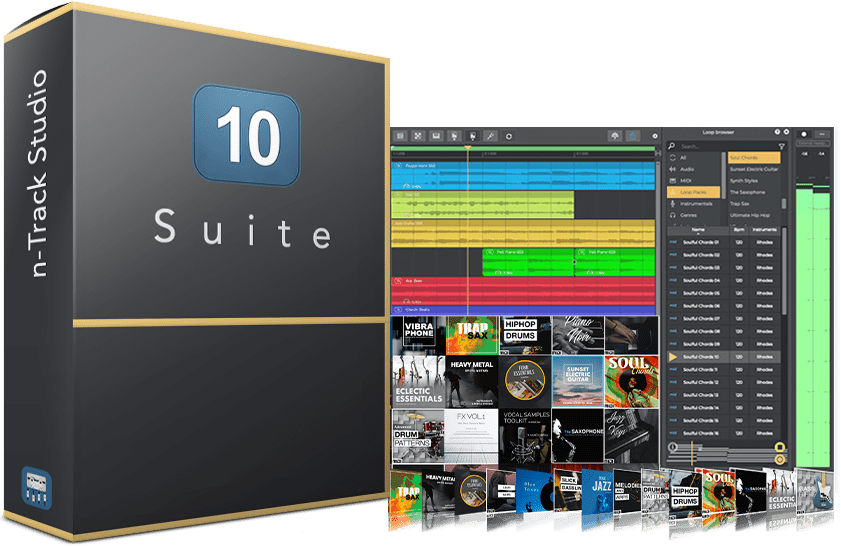Click the timeline zoom icon right of the ruler

coord(658,154)
